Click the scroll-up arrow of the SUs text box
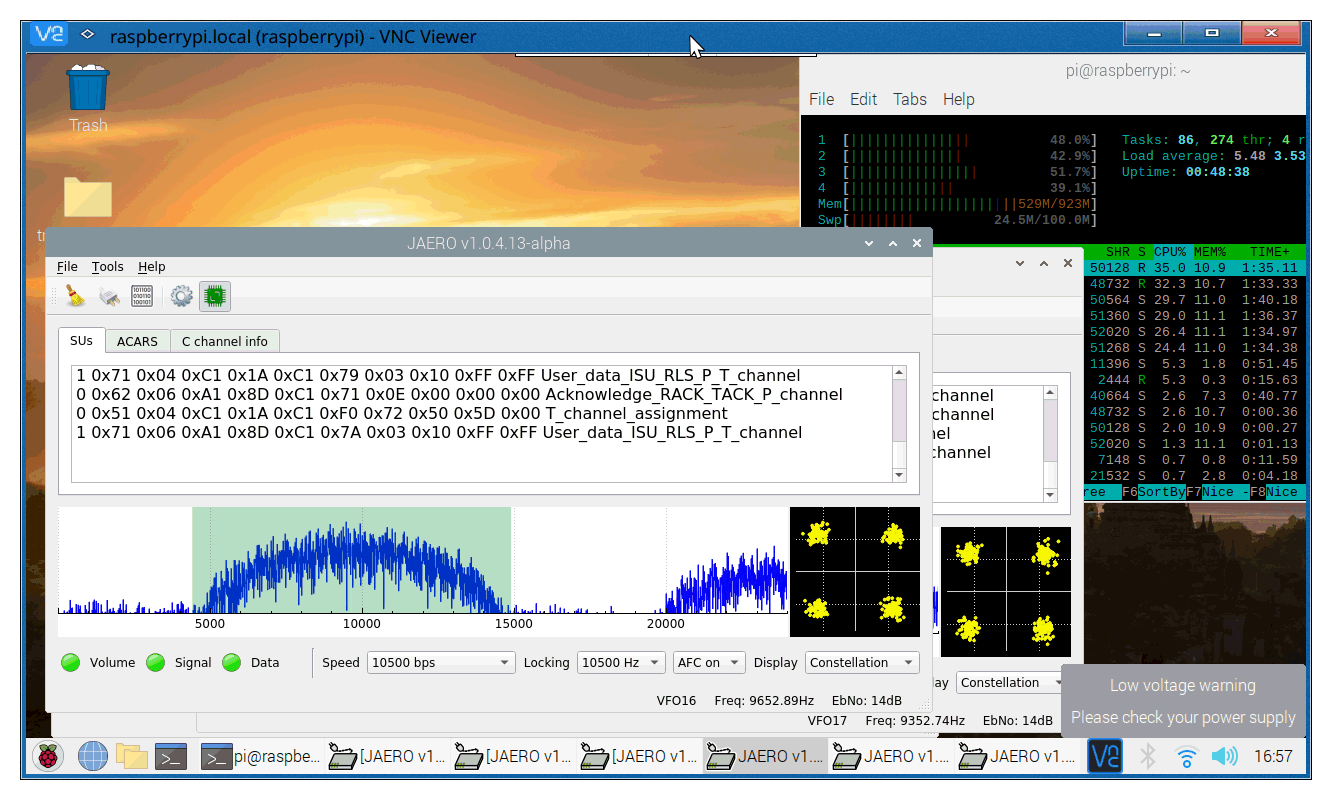This screenshot has height=800, width=1332. point(899,373)
